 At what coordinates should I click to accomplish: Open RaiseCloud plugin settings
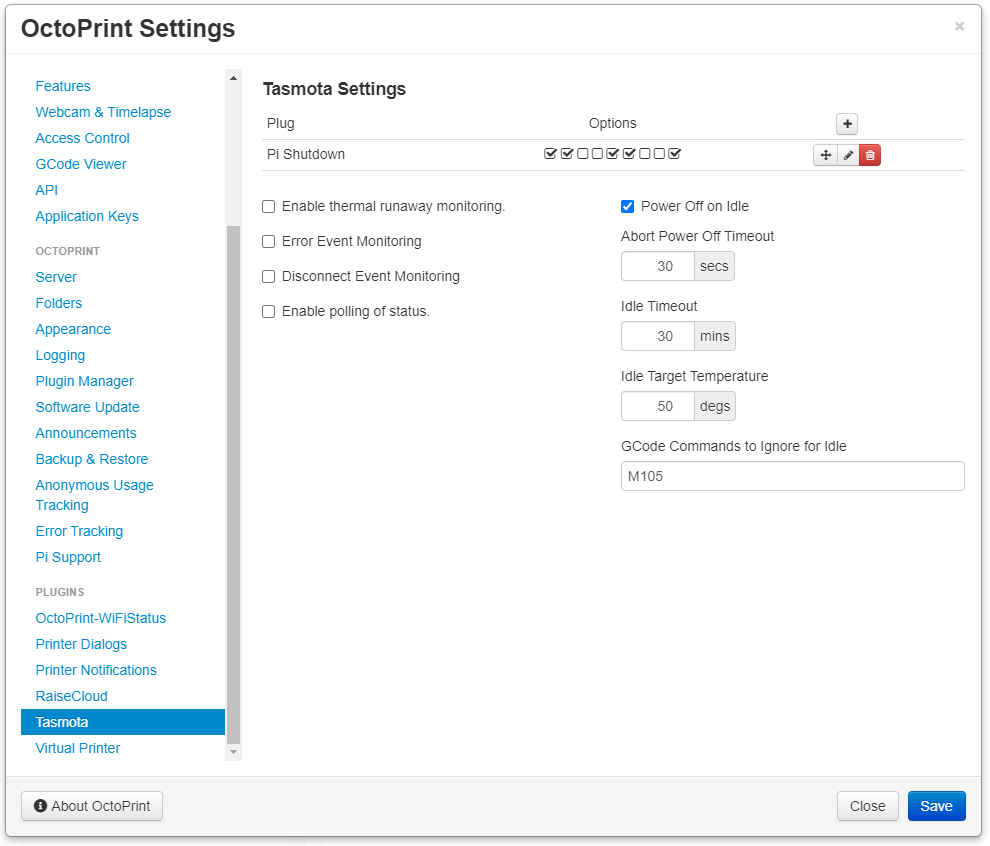[71, 696]
